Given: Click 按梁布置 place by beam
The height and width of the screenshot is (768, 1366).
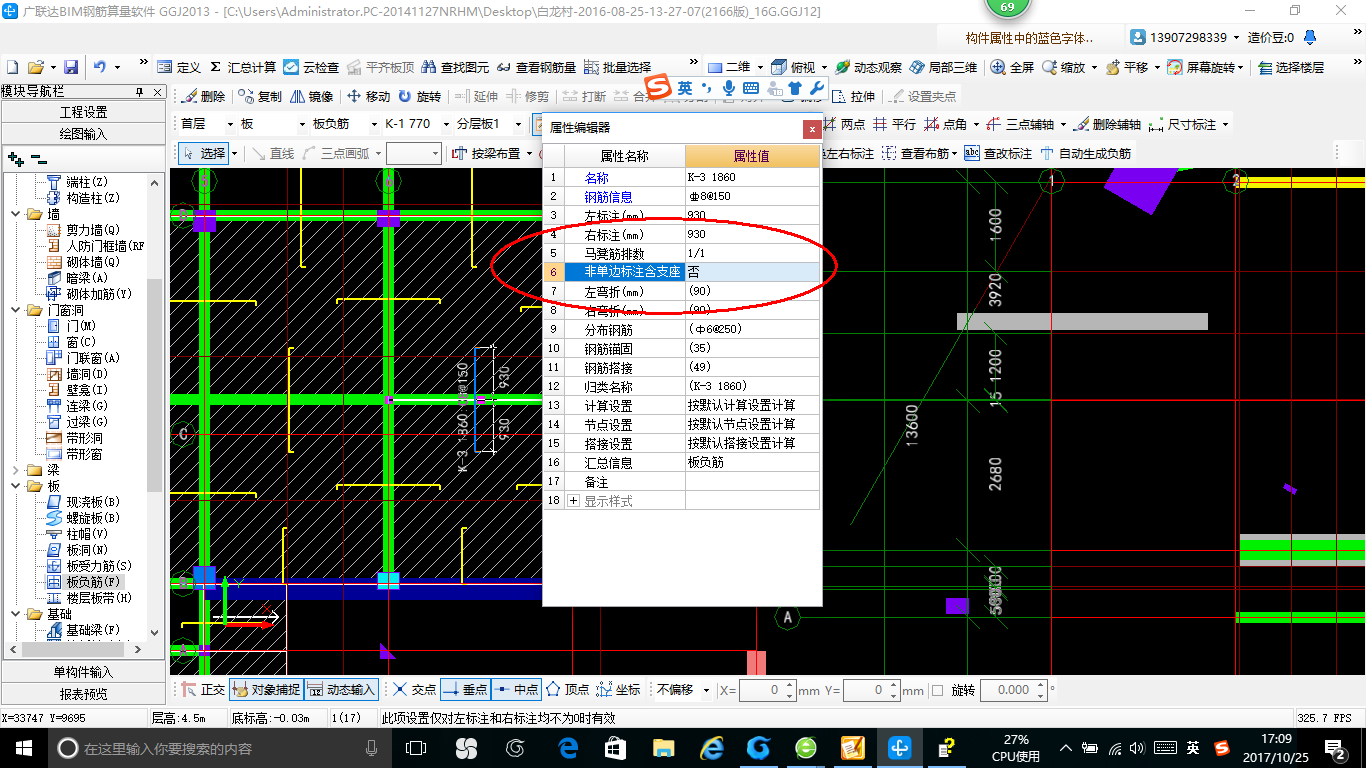Looking at the screenshot, I should (x=488, y=154).
